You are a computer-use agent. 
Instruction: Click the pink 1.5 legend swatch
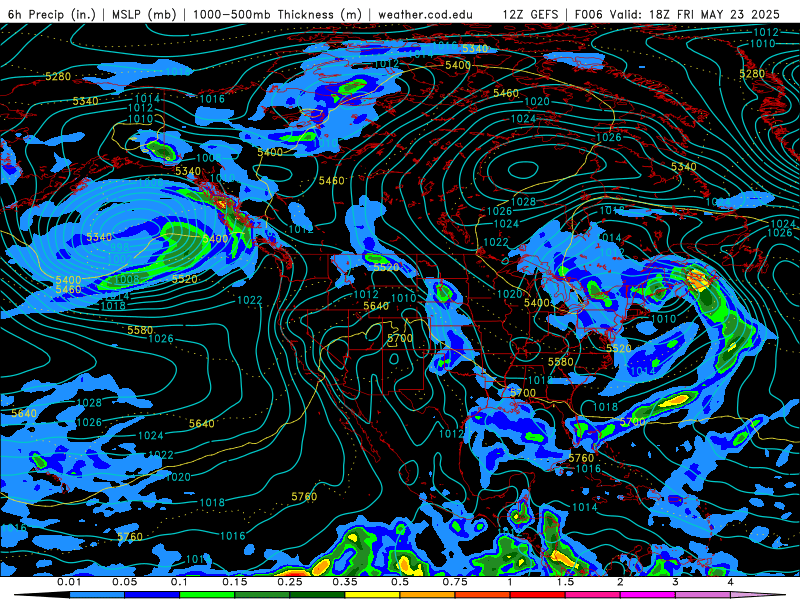tap(593, 595)
